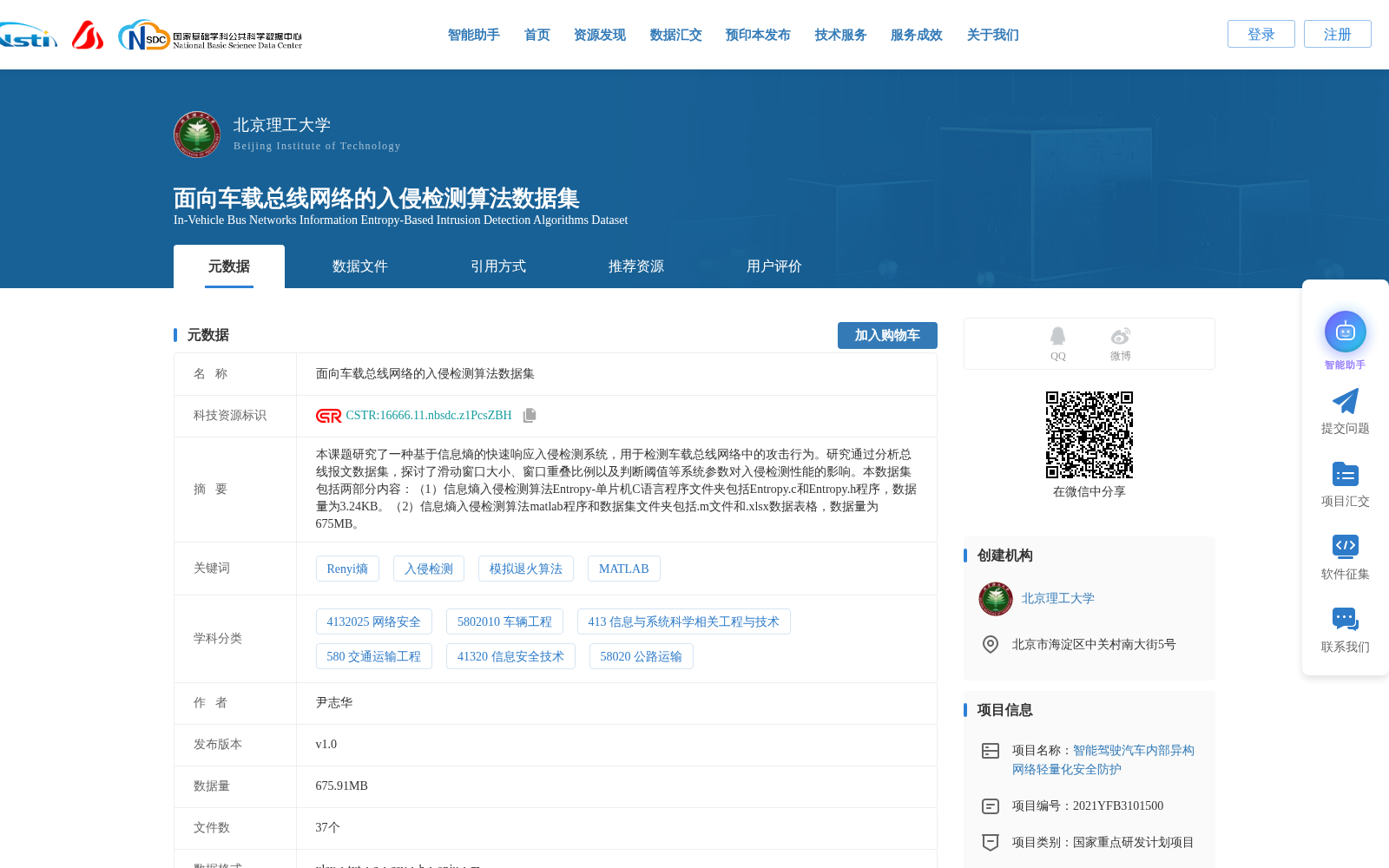Select subject tag 58020 公路运输

642,656
